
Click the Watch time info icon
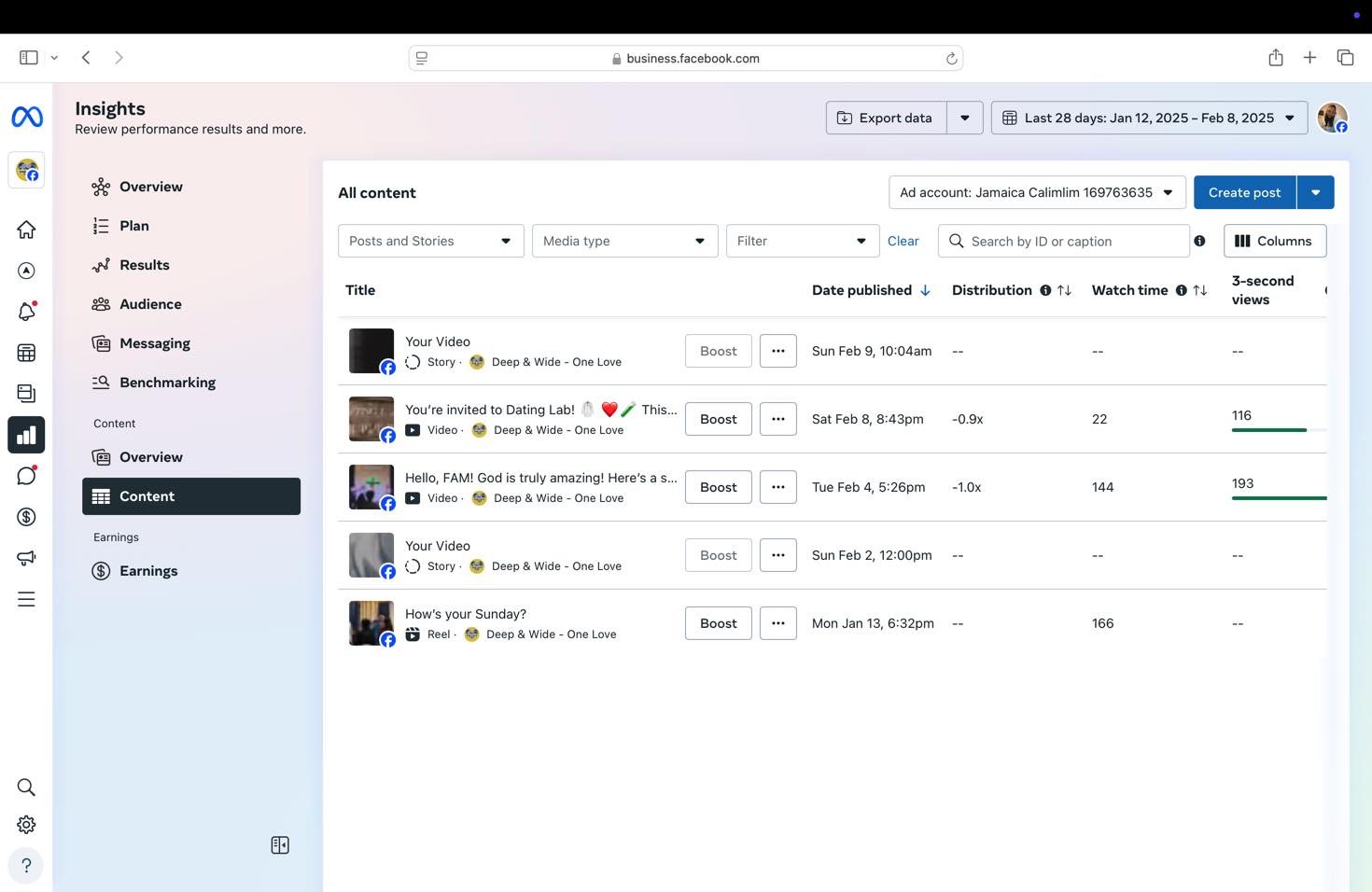tap(1181, 290)
